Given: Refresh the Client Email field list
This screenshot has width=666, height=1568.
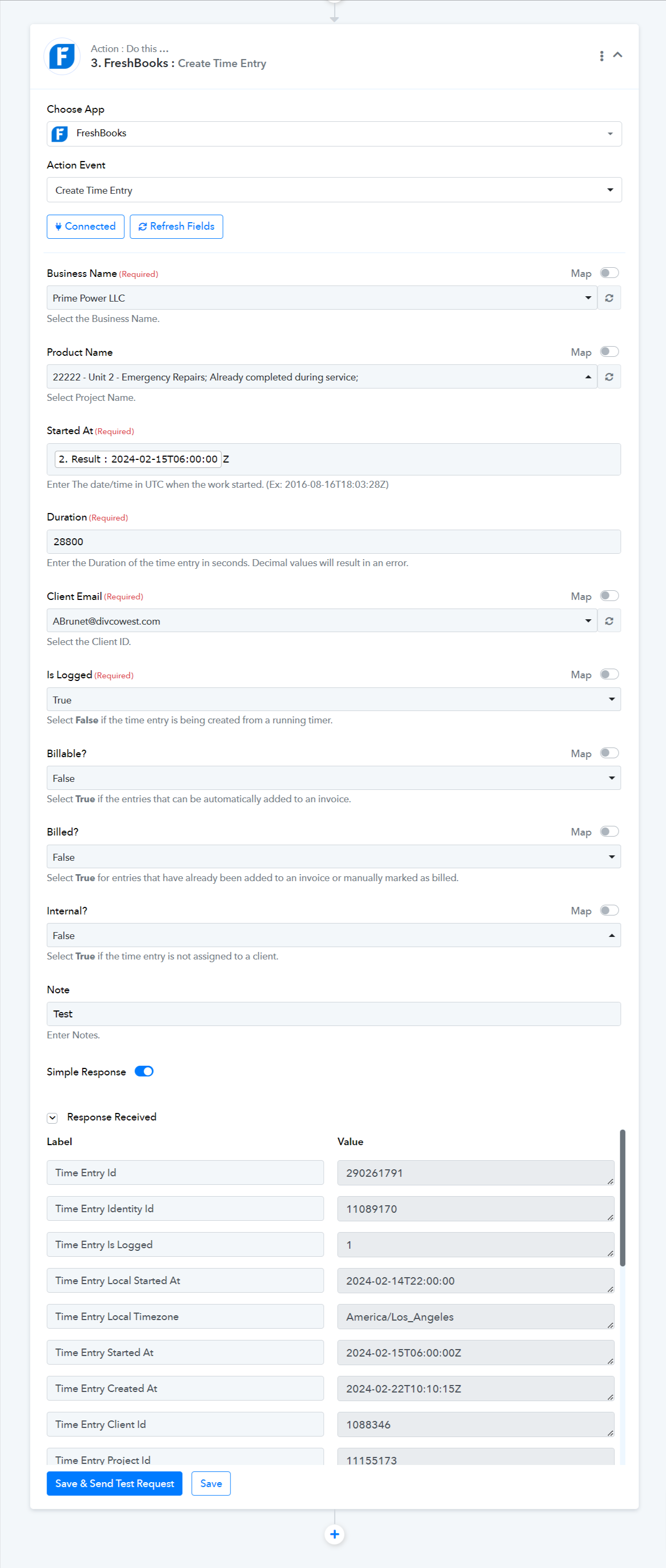Looking at the screenshot, I should click(609, 621).
